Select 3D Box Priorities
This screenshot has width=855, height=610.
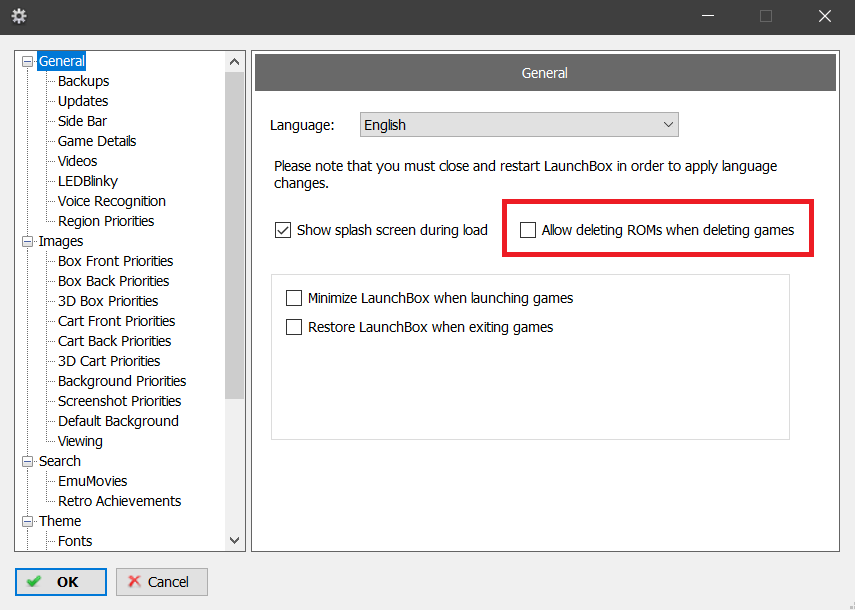(x=108, y=301)
